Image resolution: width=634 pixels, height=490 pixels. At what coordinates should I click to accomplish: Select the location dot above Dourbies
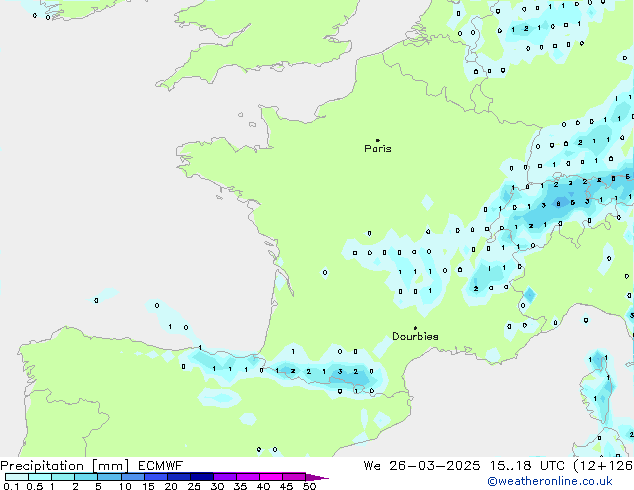[x=415, y=328]
